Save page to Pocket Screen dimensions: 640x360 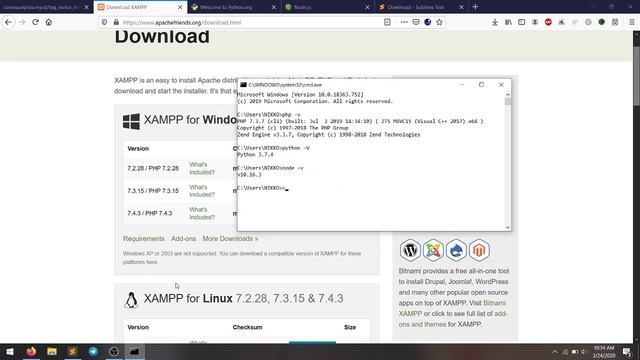(x=416, y=22)
